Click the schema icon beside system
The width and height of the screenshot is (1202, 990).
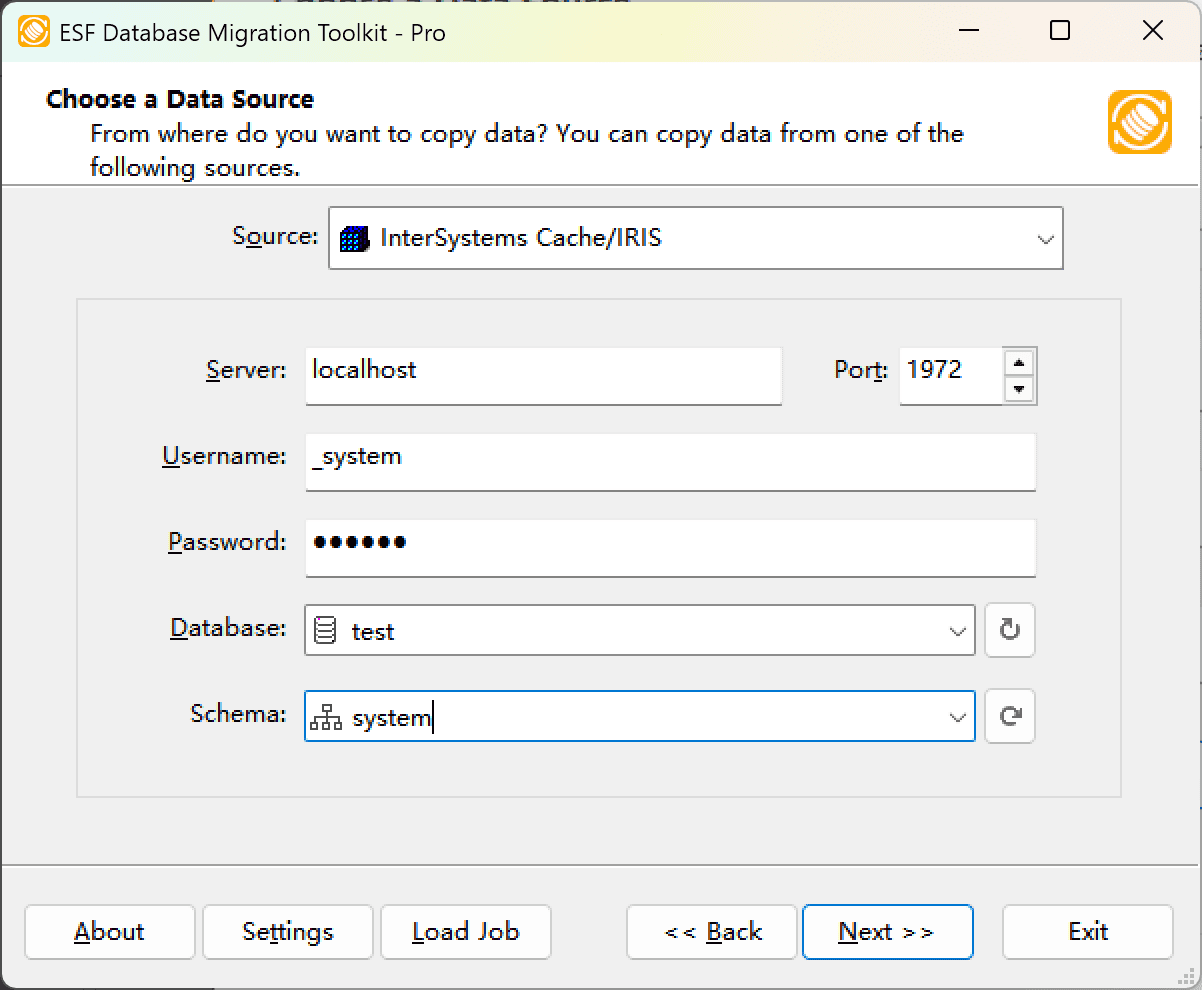(x=326, y=716)
